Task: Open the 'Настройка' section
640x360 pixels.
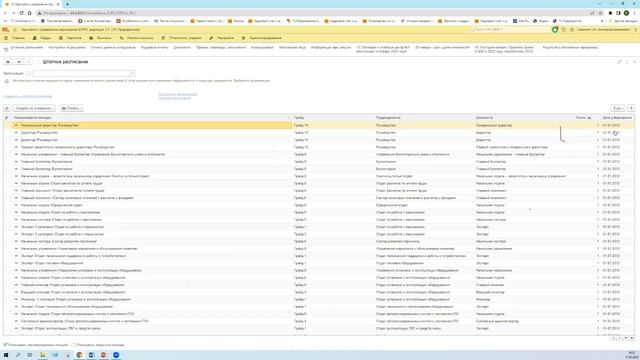Action: (222, 38)
